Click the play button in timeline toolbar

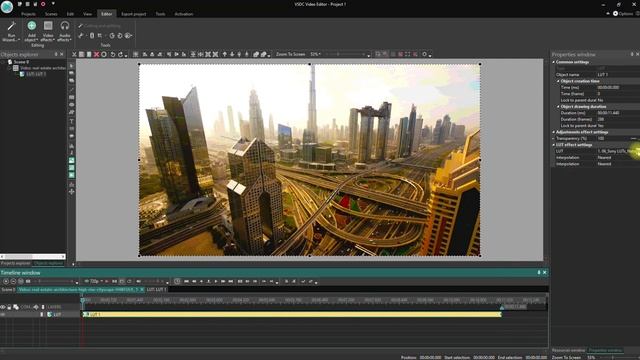216,281
